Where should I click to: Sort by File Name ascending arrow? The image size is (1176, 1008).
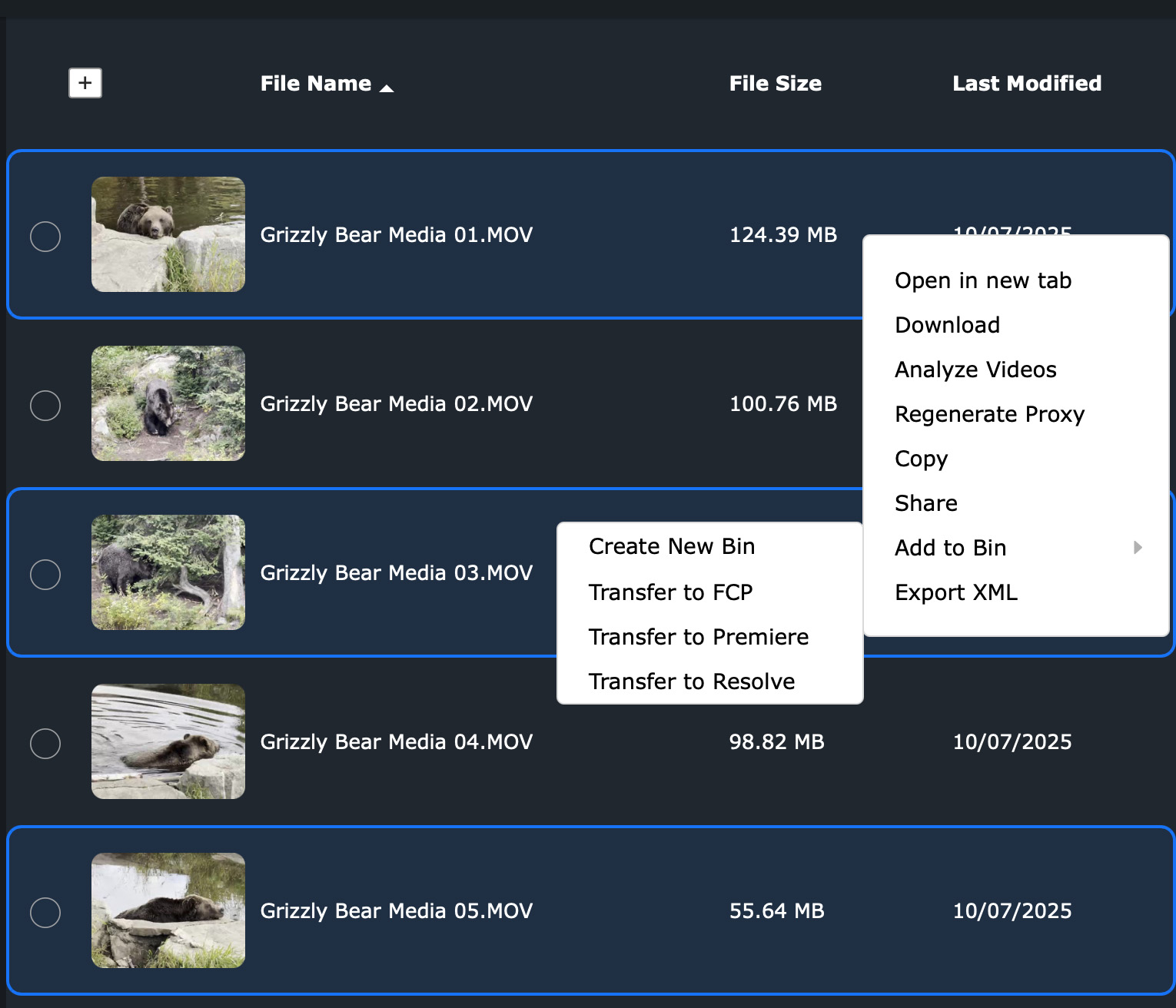(x=387, y=88)
